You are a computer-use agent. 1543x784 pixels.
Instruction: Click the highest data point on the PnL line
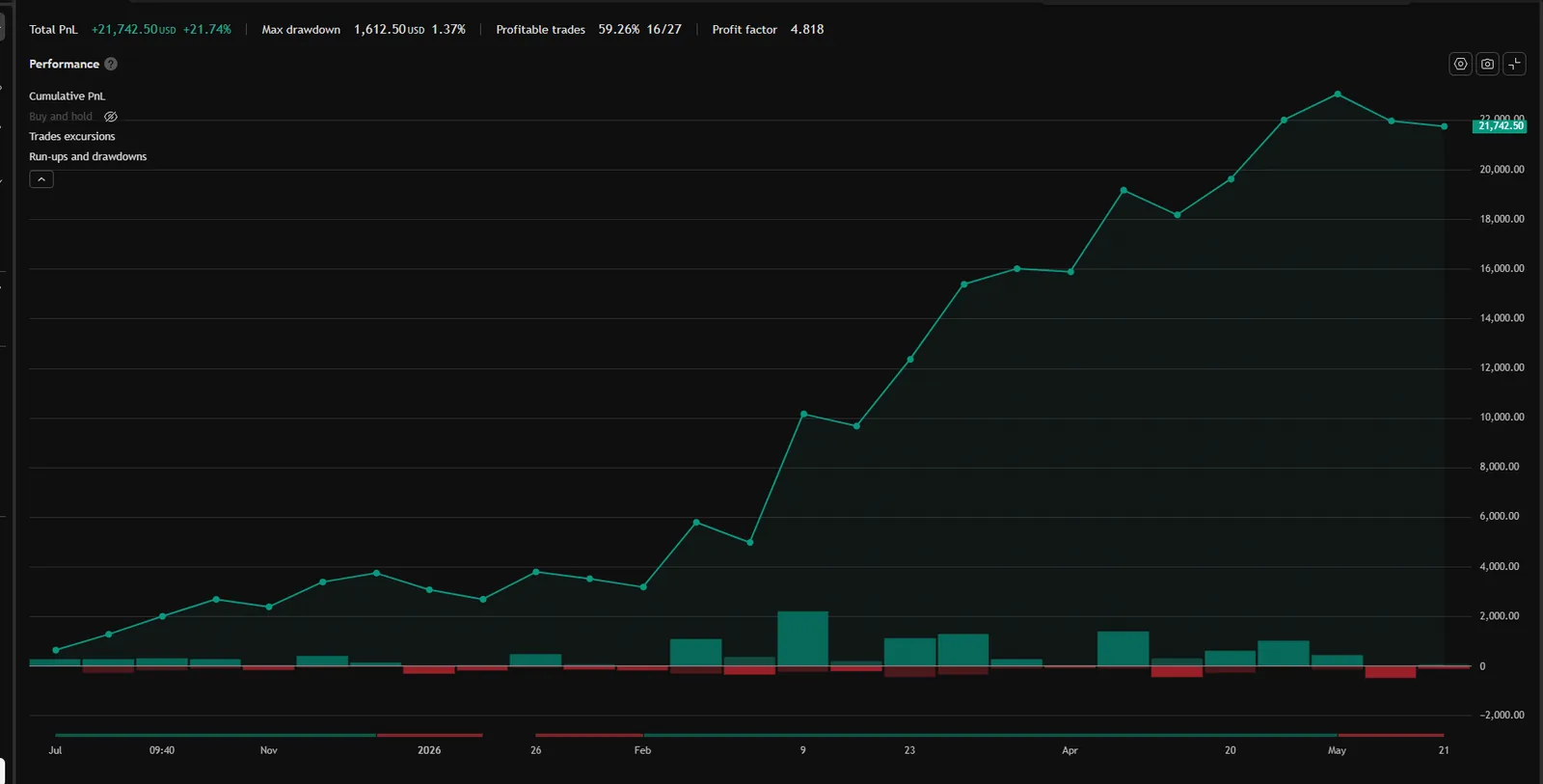(1338, 94)
